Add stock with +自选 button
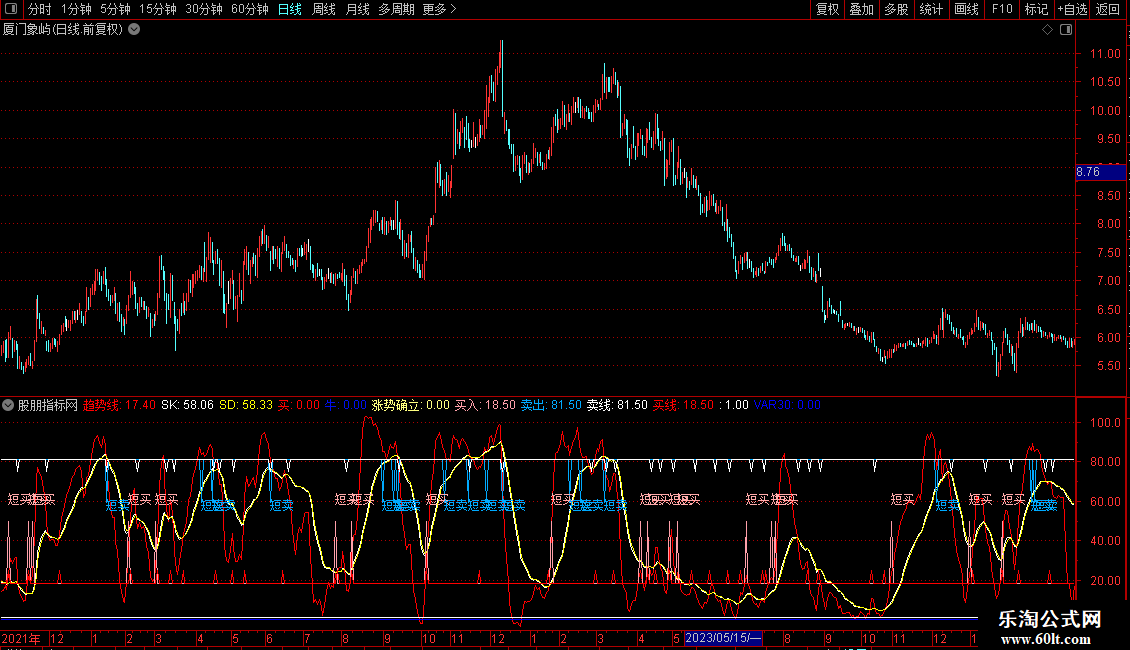This screenshot has width=1130, height=650. 1072,10
